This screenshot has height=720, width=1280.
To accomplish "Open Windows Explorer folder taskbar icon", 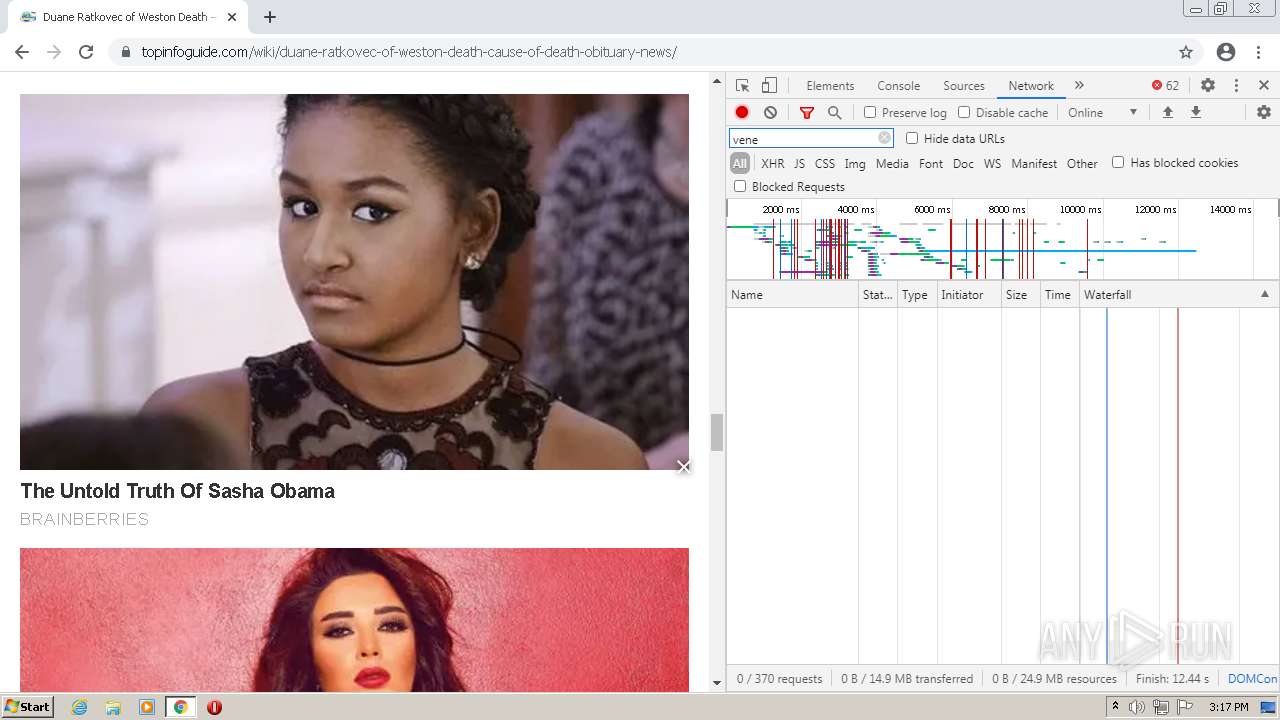I will coord(113,707).
